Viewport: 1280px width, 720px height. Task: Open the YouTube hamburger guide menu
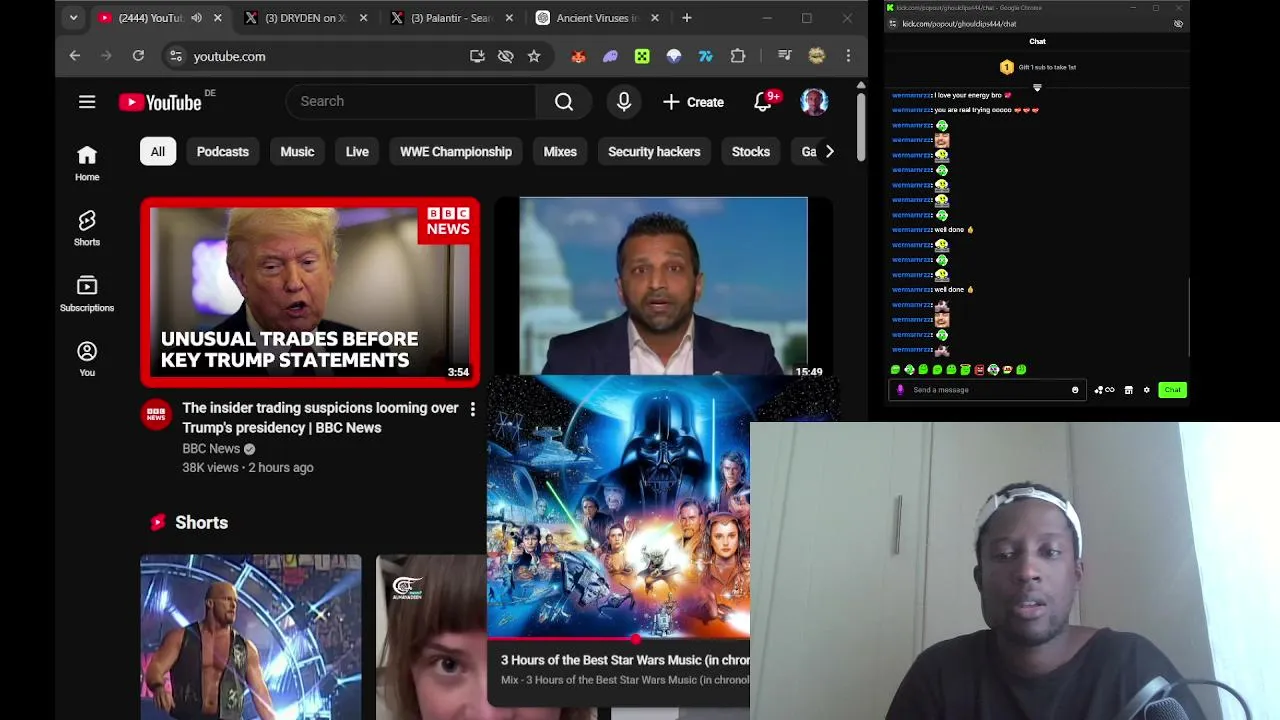[87, 101]
